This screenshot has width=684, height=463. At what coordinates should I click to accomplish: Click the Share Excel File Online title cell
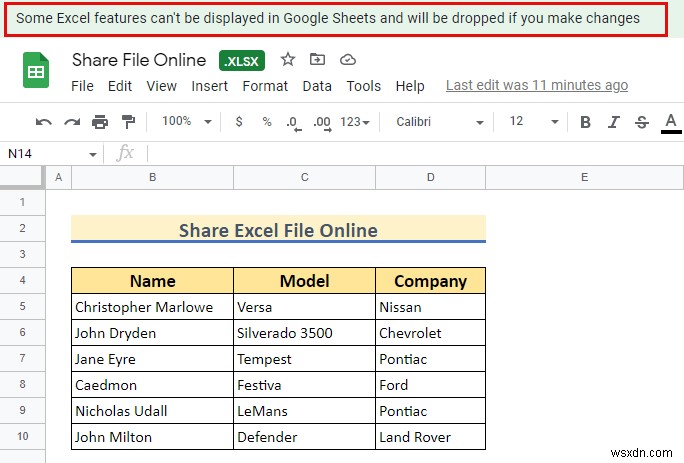(278, 229)
